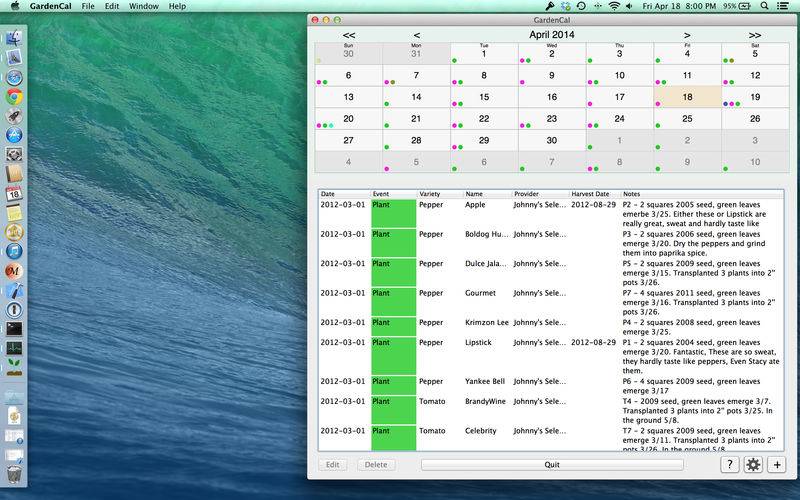Open Launchpad rocket icon in dock

[x=14, y=116]
